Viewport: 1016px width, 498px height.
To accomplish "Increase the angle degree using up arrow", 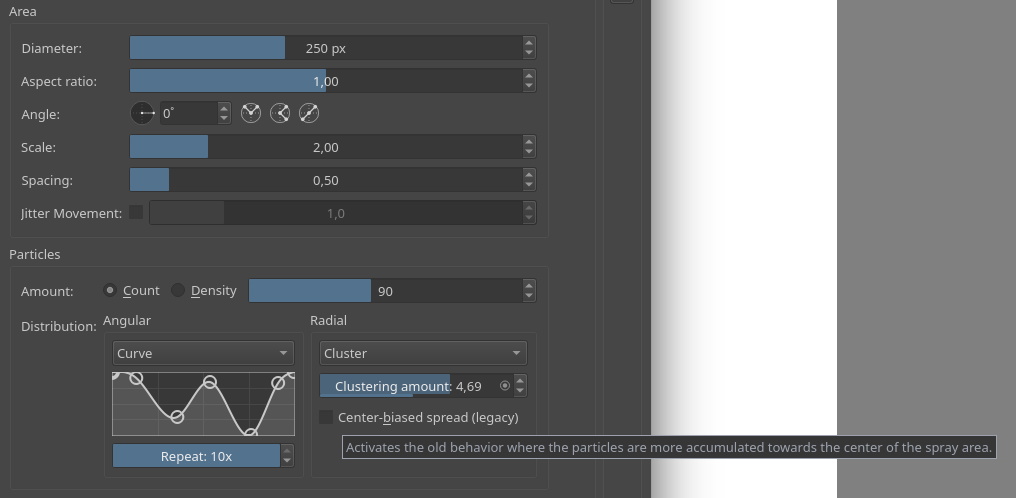I will [x=224, y=108].
